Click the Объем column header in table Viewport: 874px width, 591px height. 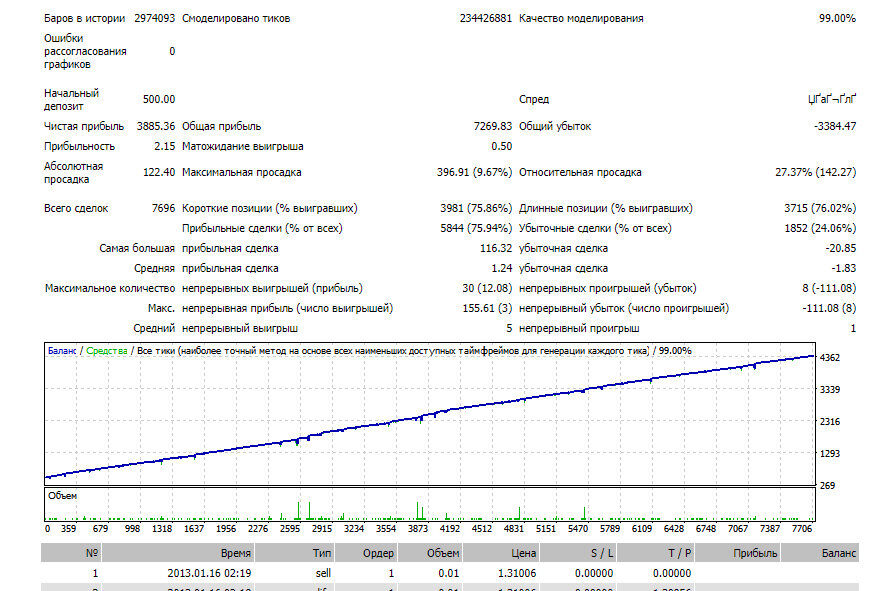pyautogui.click(x=429, y=553)
